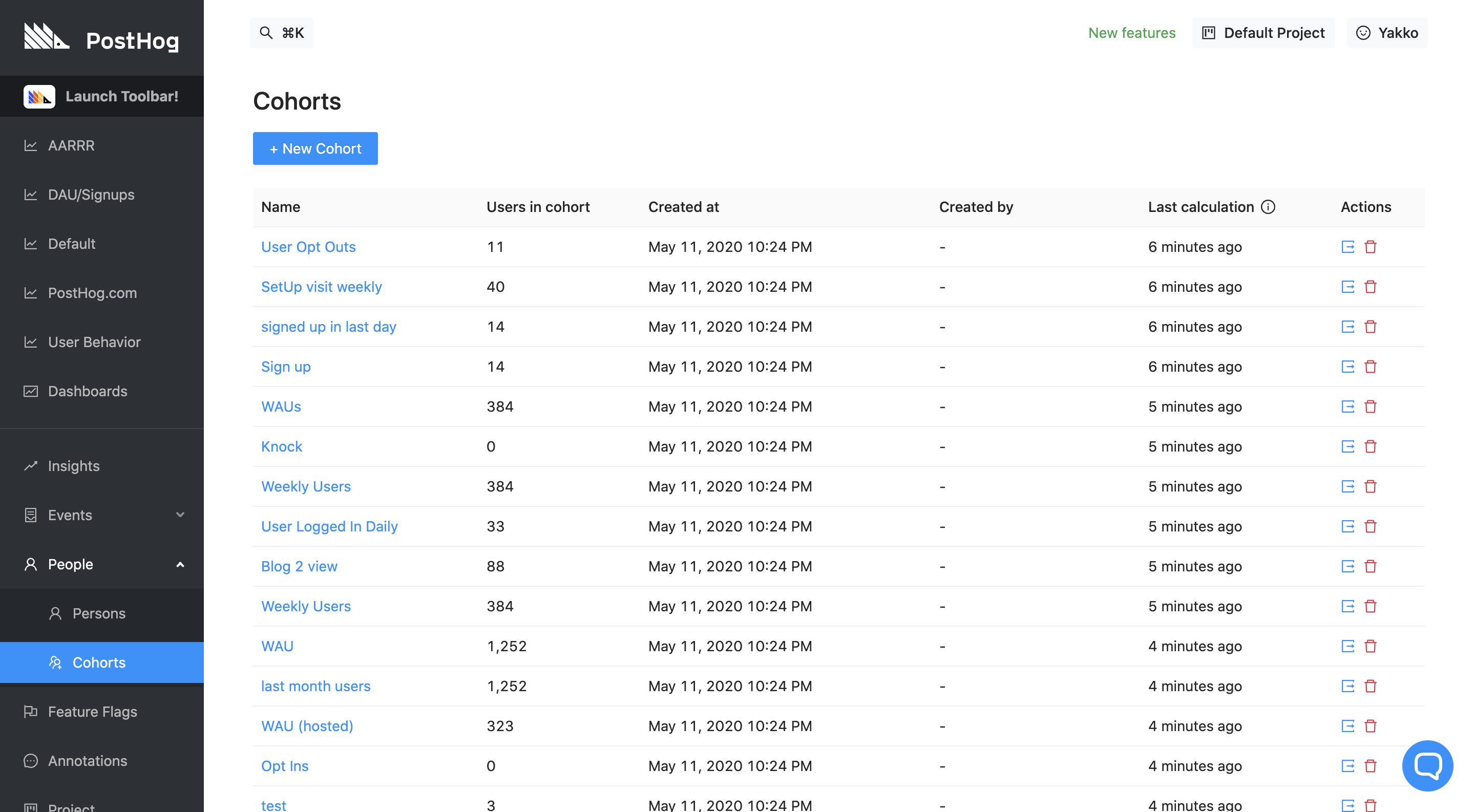
Task: Open the Default Project switcher
Action: point(1262,33)
